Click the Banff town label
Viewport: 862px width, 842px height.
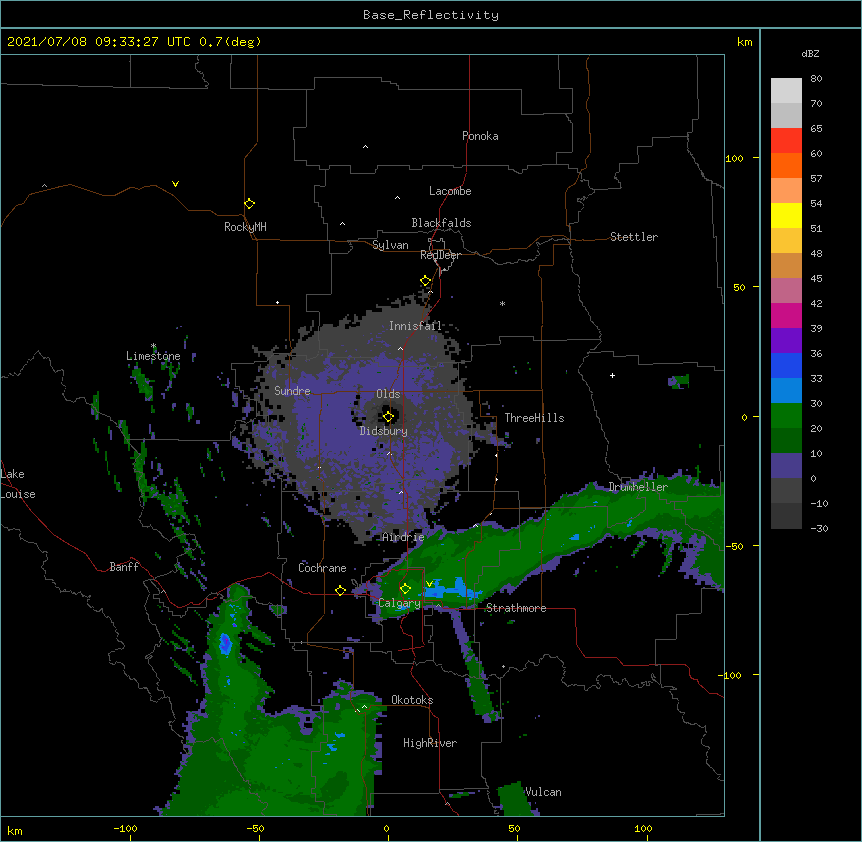(x=124, y=567)
